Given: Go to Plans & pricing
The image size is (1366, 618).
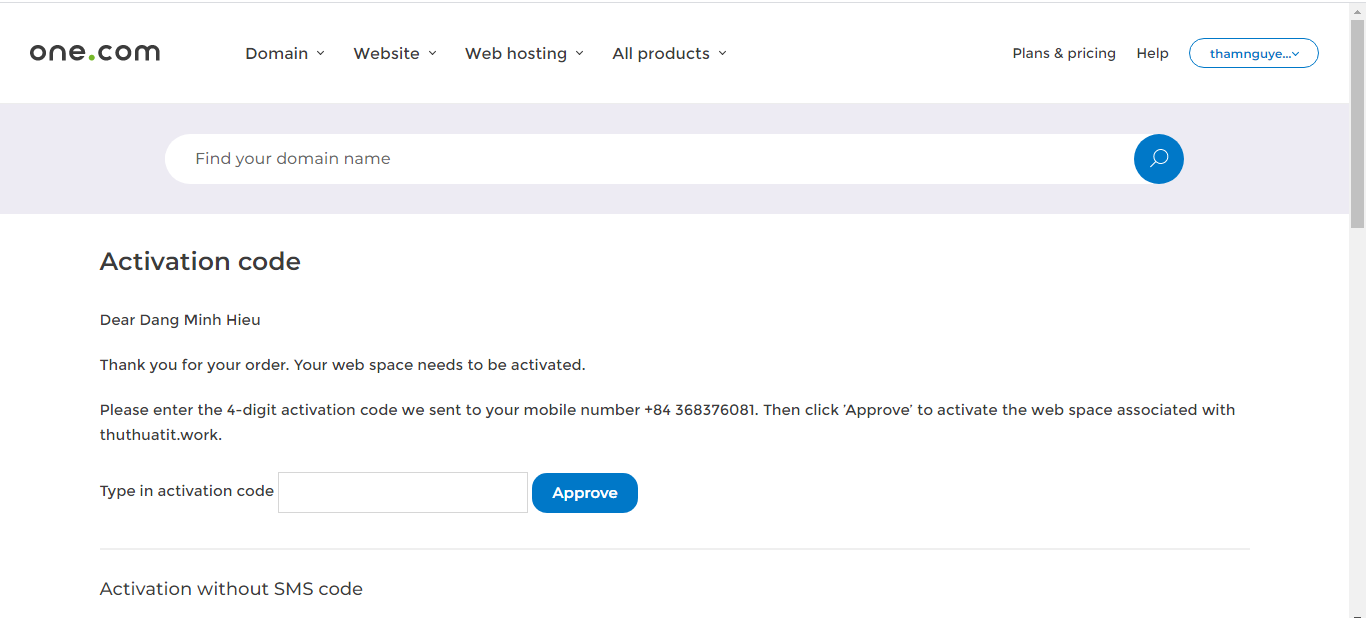Looking at the screenshot, I should [x=1064, y=53].
